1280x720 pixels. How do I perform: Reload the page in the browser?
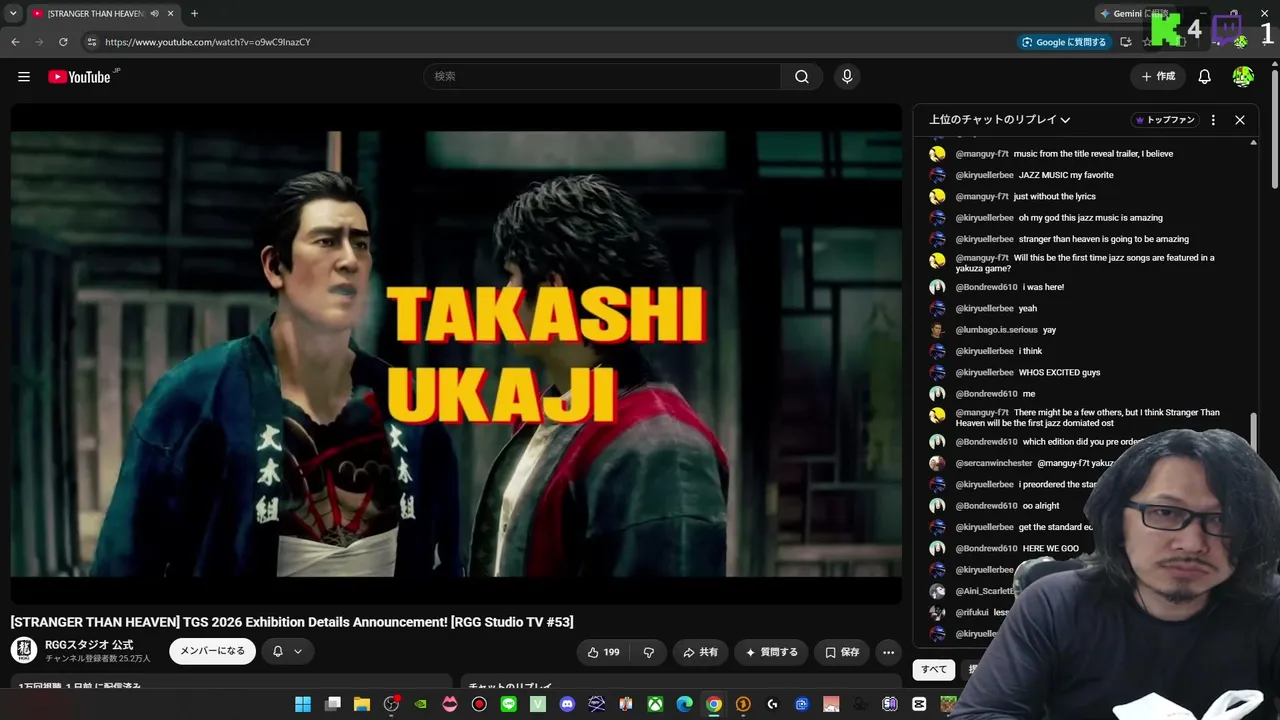tap(63, 42)
